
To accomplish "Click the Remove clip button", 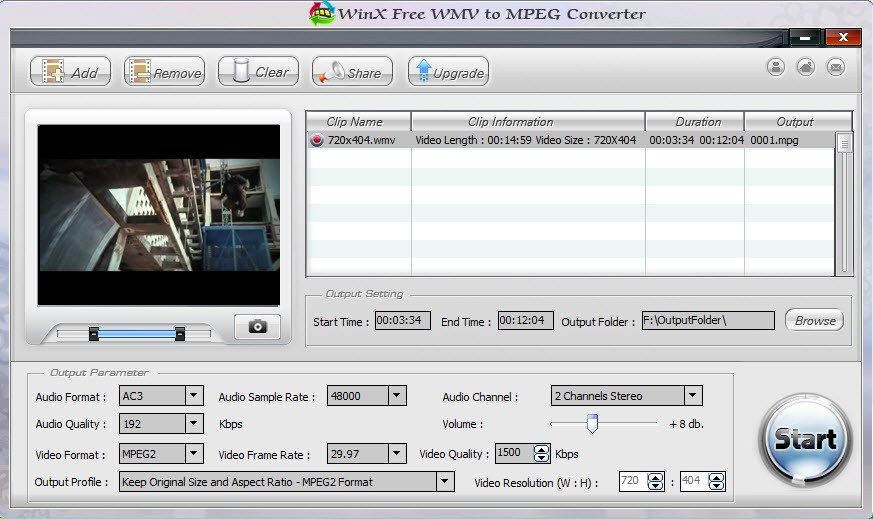I will click(165, 72).
